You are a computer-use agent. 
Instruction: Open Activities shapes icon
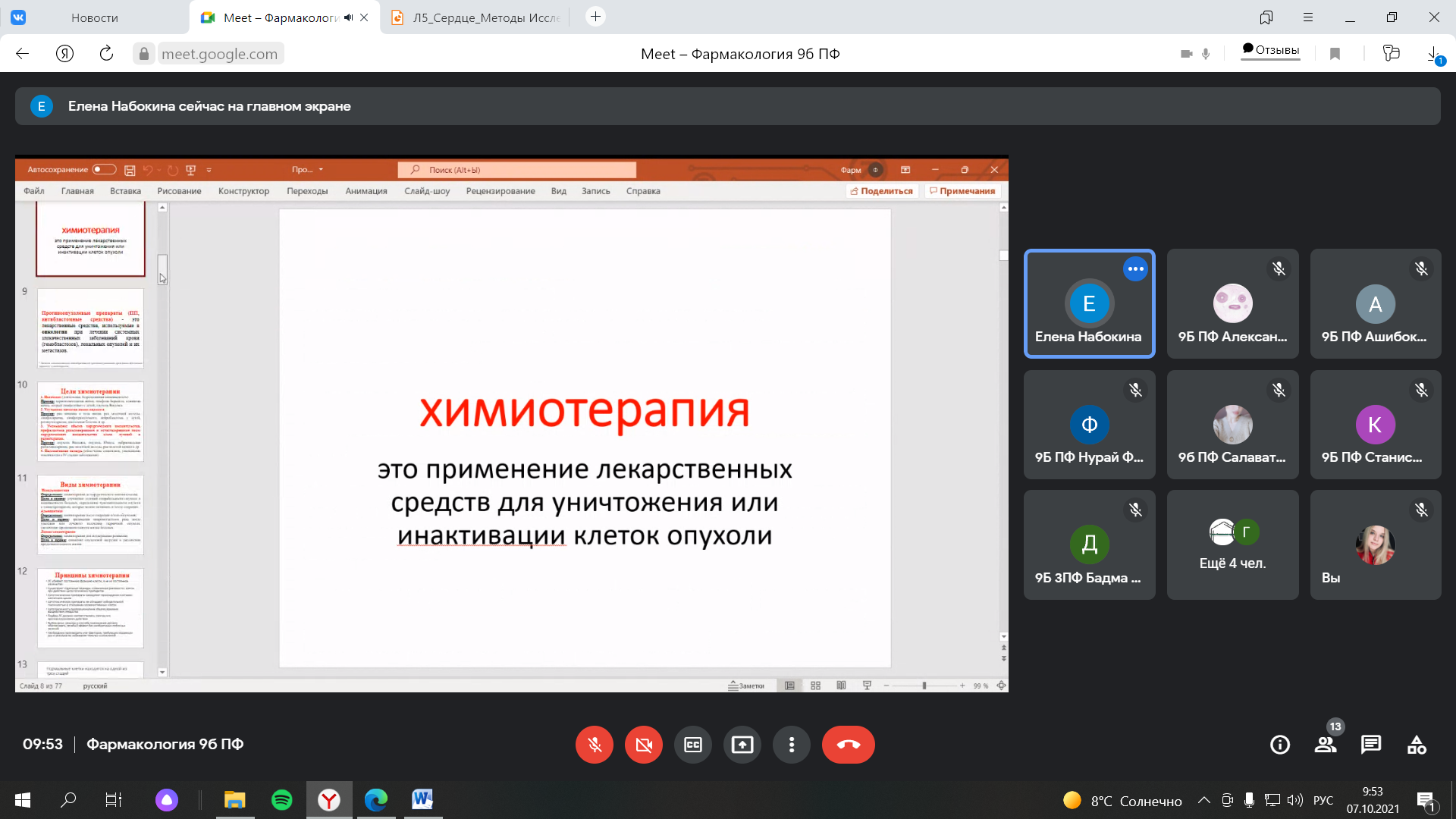pos(1417,745)
